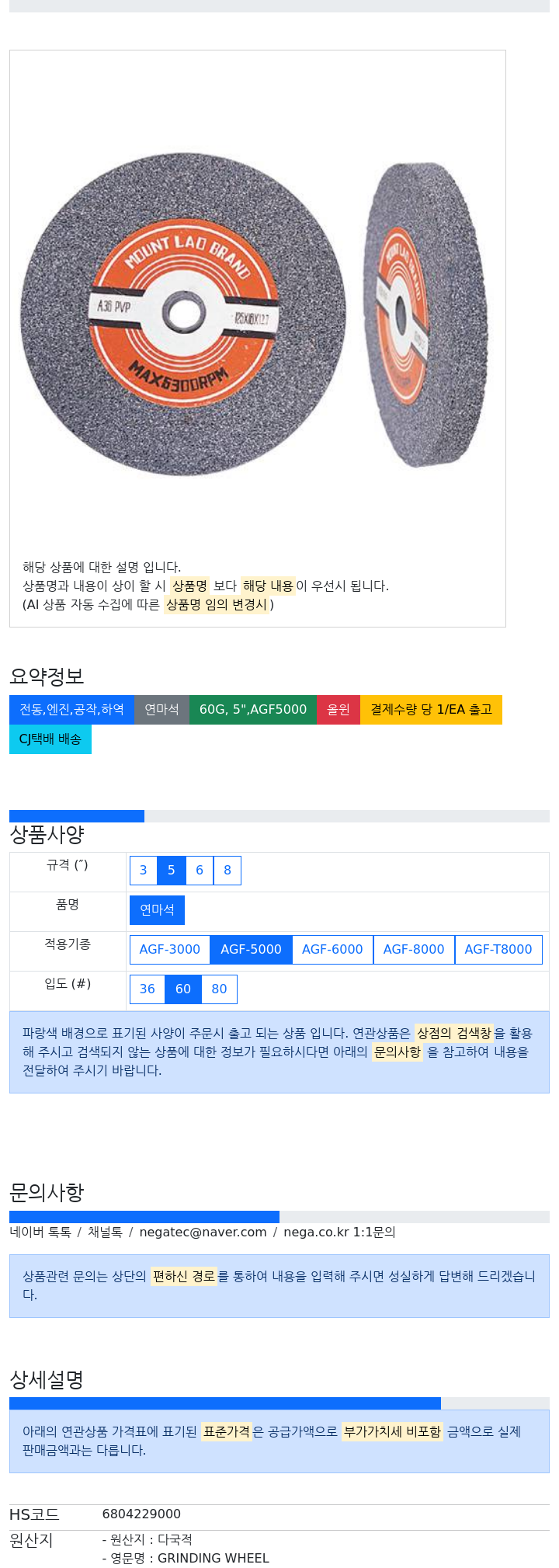Click the CJ택배 배송 shipping tag
The image size is (559, 1568).
(x=50, y=739)
